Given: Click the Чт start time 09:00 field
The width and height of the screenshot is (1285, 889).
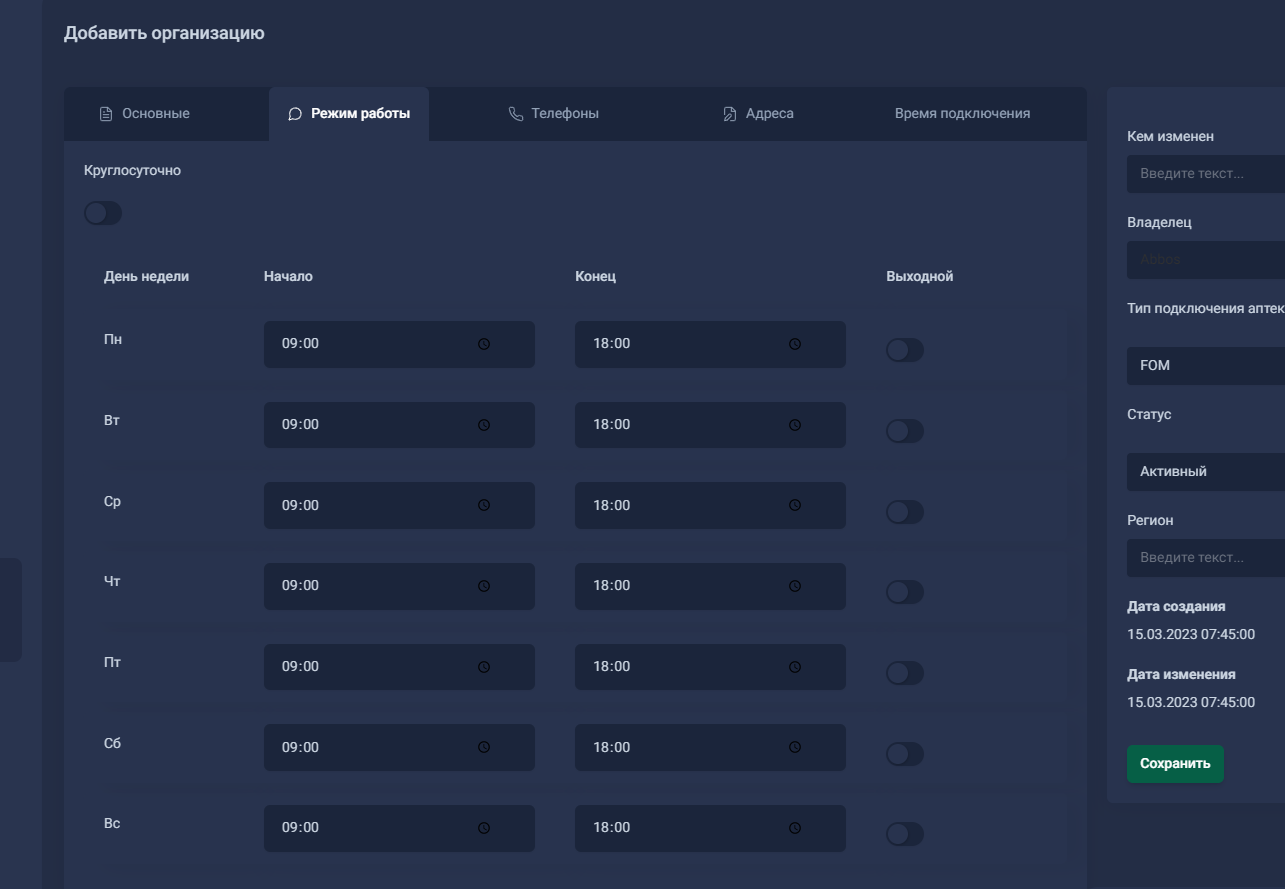Looking at the screenshot, I should 399,586.
